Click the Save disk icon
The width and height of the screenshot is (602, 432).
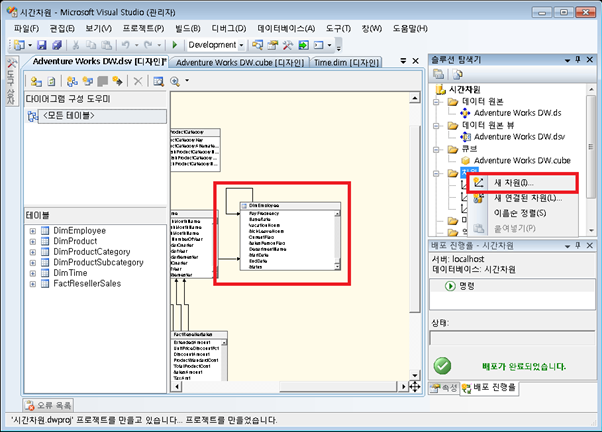click(x=41, y=45)
